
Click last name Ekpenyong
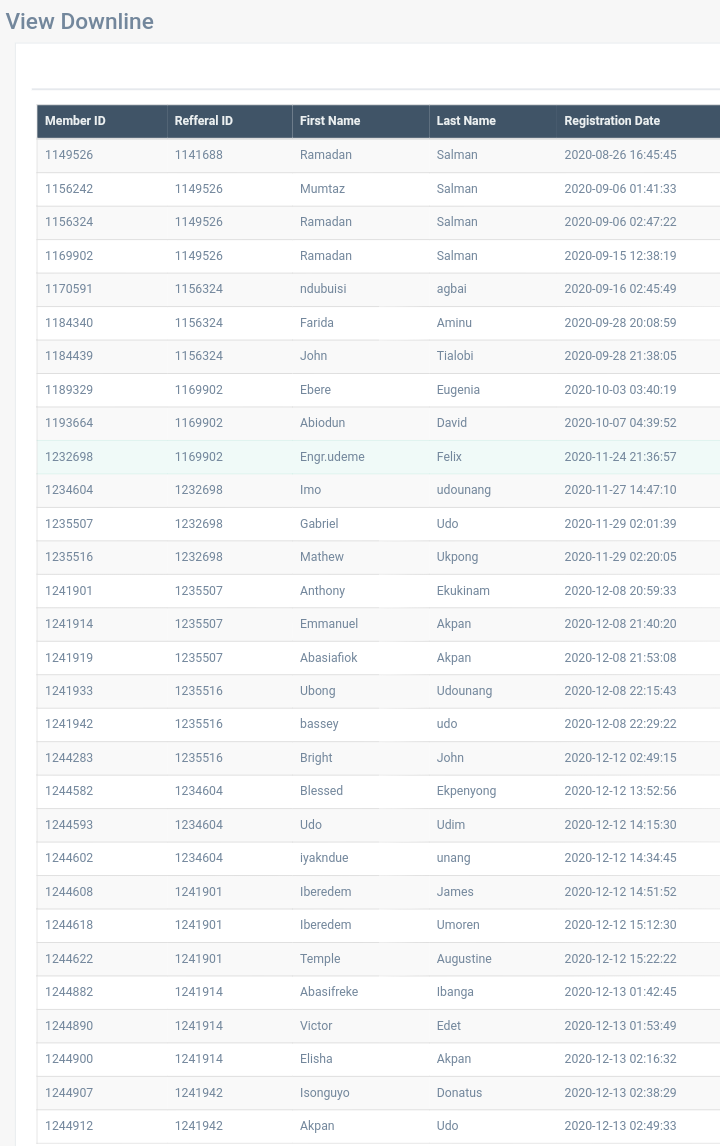point(466,791)
